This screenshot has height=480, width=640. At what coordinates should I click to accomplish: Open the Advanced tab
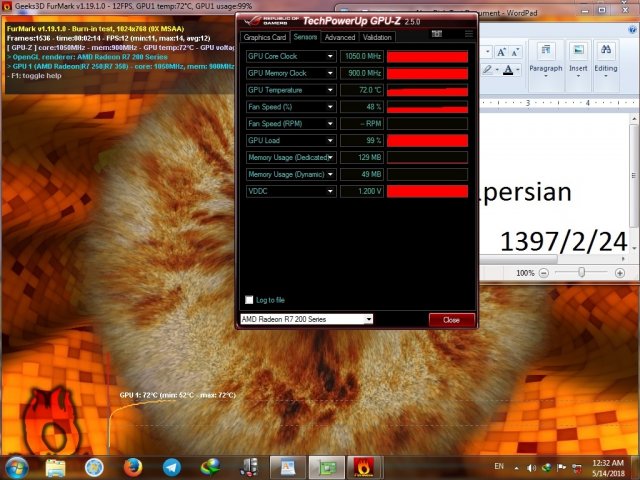[x=340, y=37]
